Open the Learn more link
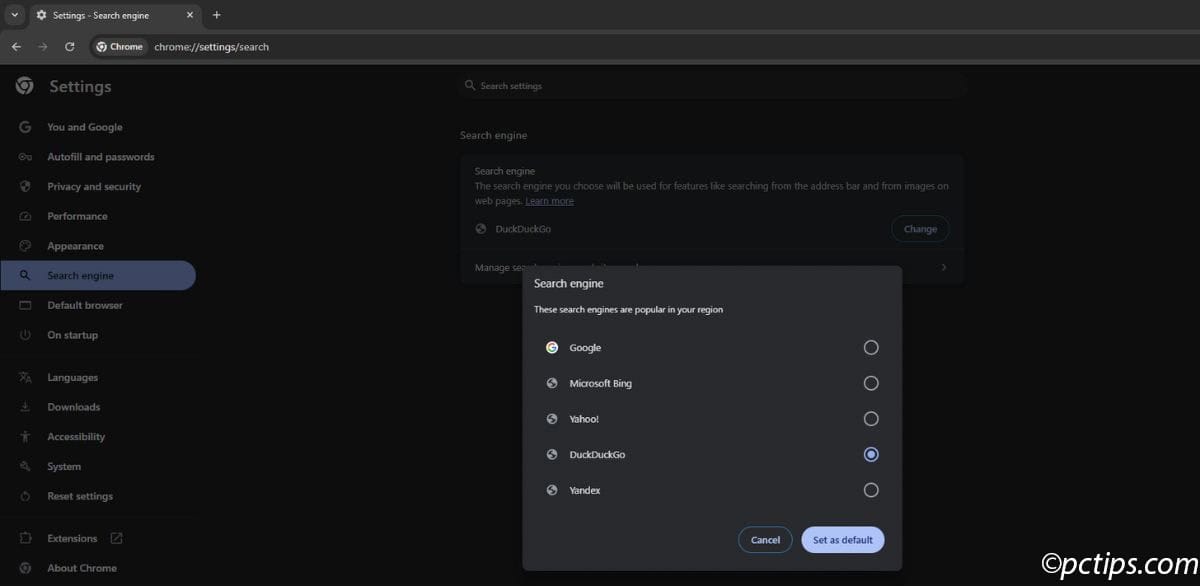Image resolution: width=1200 pixels, height=586 pixels. click(x=549, y=201)
